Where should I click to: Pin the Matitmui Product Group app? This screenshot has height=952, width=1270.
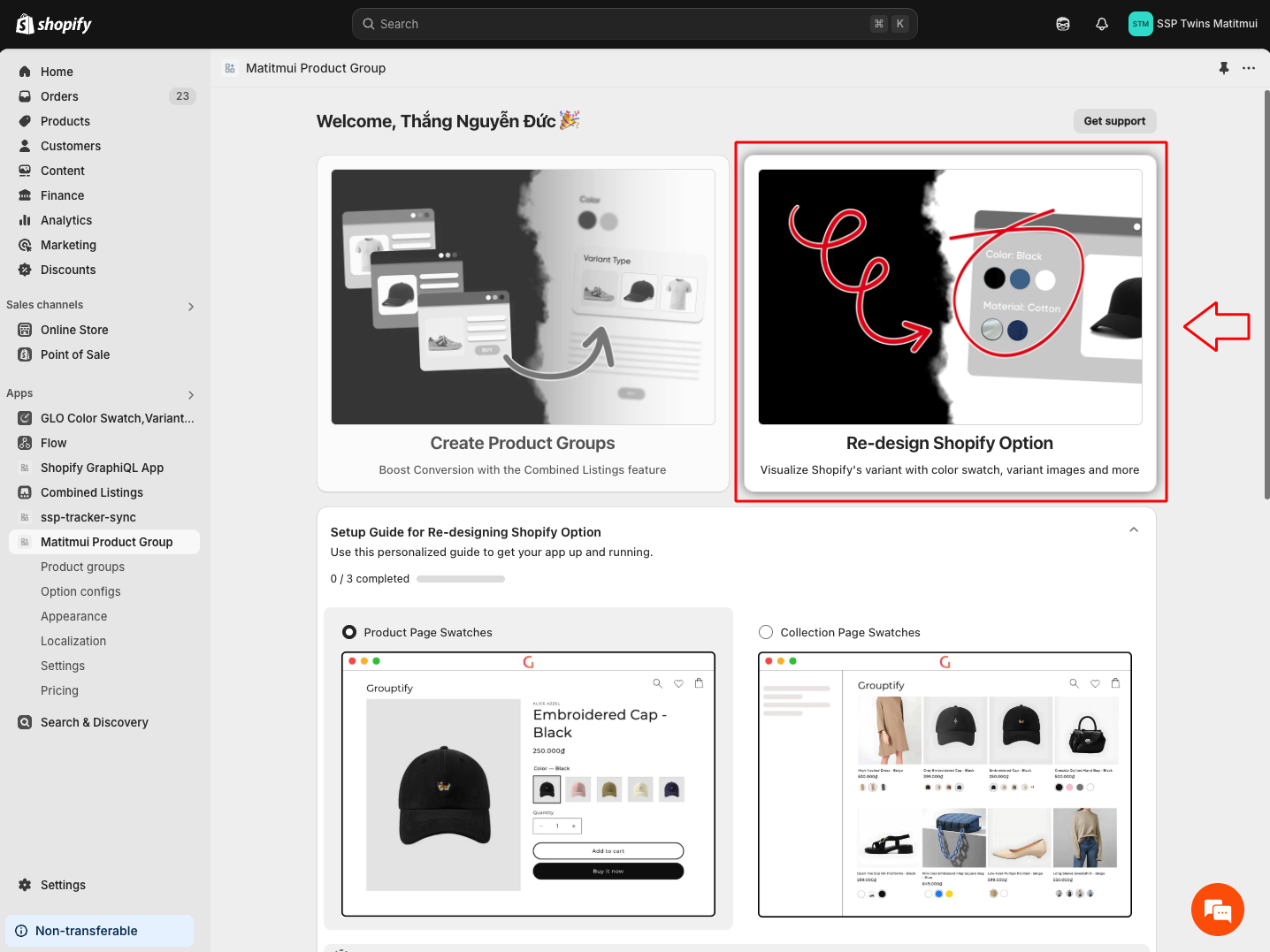pos(1224,68)
